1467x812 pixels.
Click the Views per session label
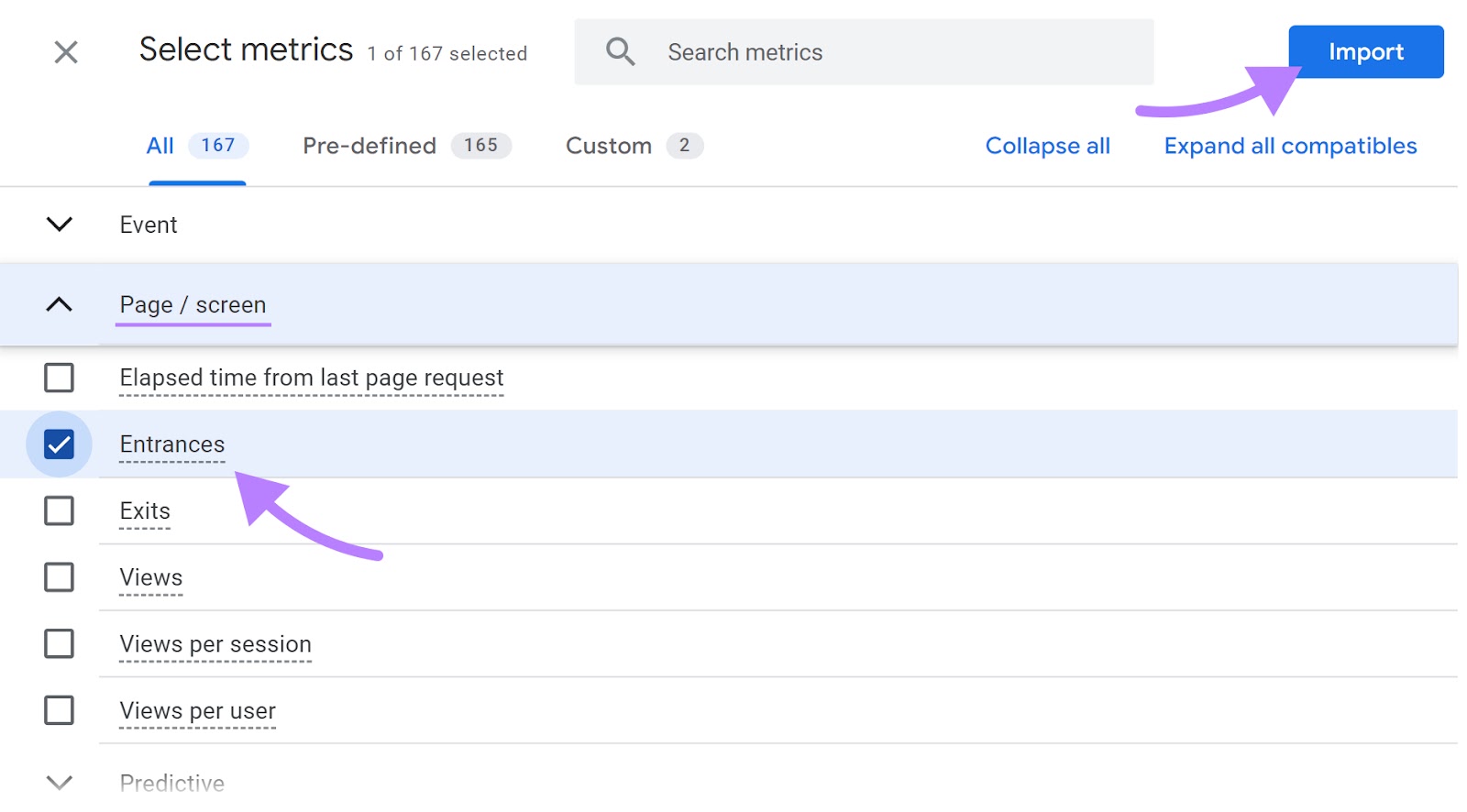215,644
